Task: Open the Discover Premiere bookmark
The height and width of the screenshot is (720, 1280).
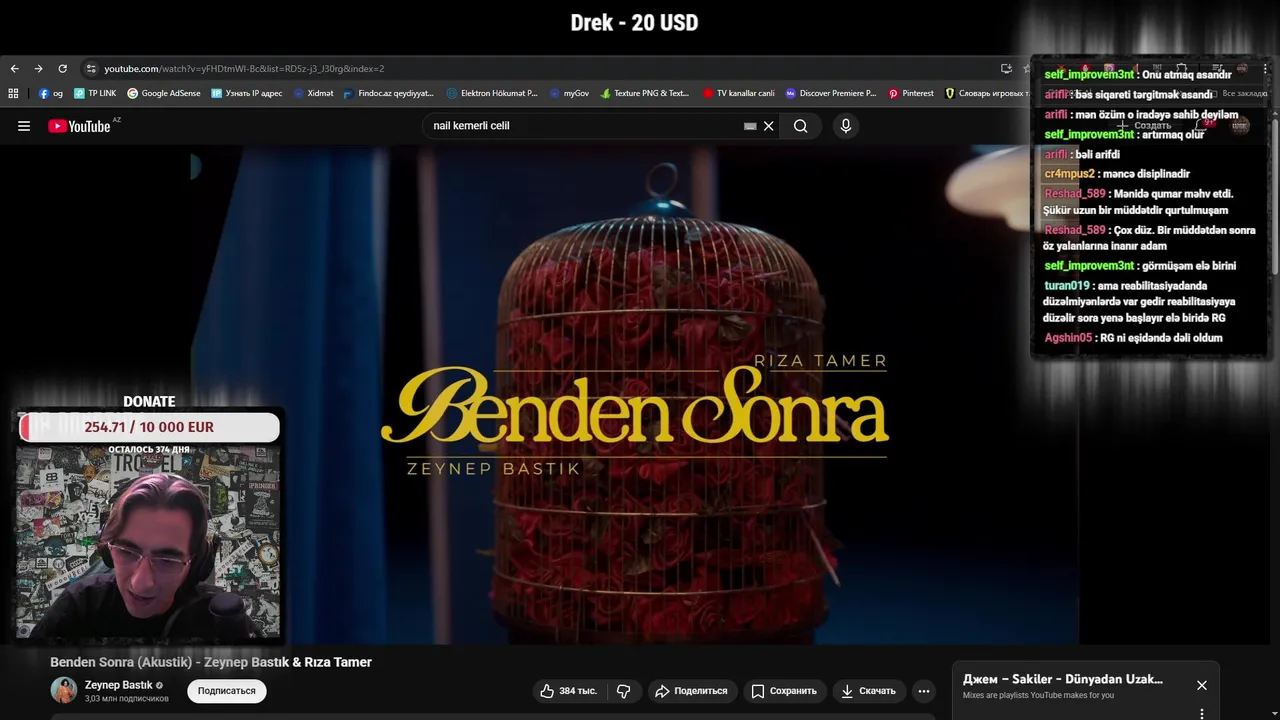Action: pyautogui.click(x=831, y=93)
